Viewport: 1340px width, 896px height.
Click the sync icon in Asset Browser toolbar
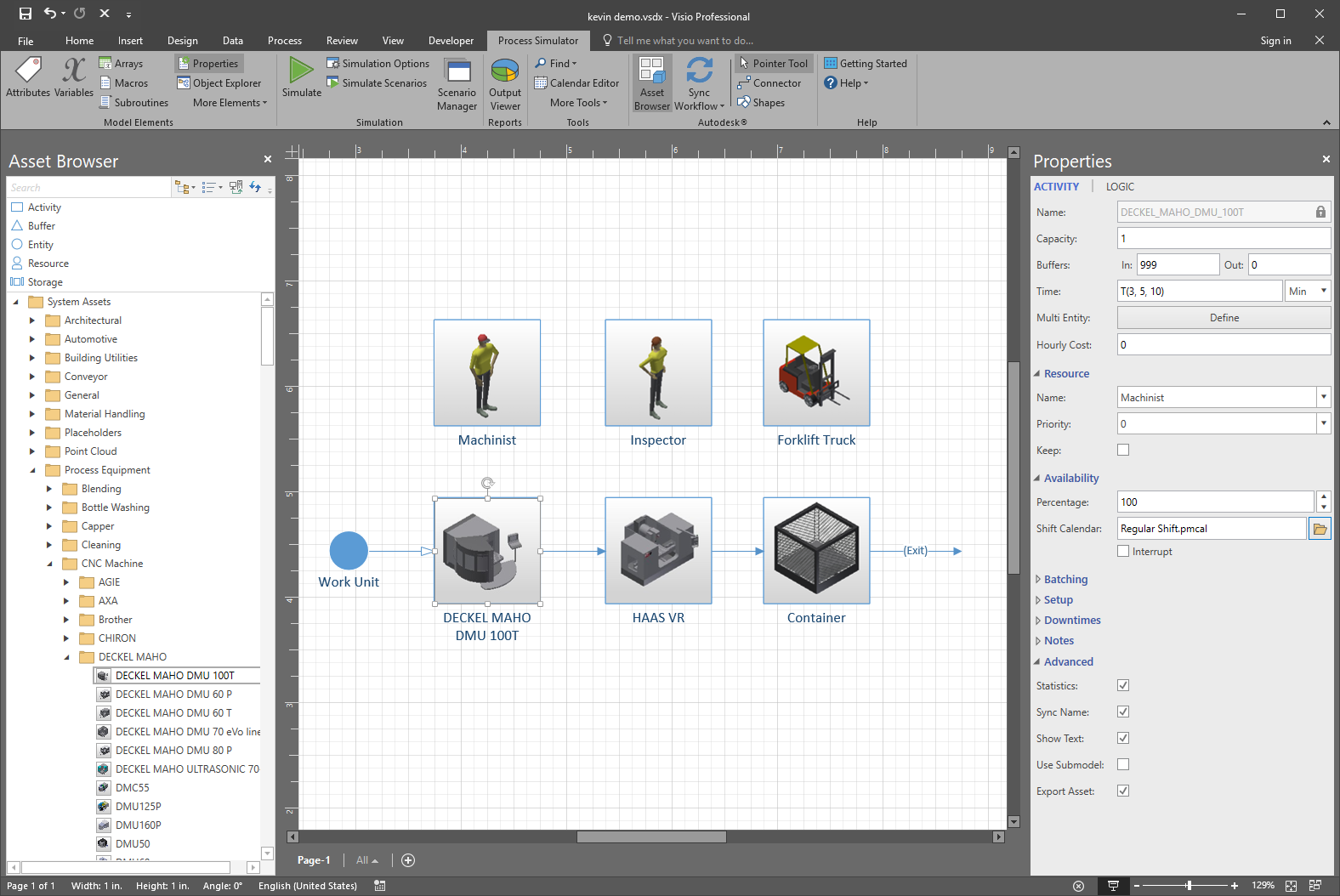point(255,187)
